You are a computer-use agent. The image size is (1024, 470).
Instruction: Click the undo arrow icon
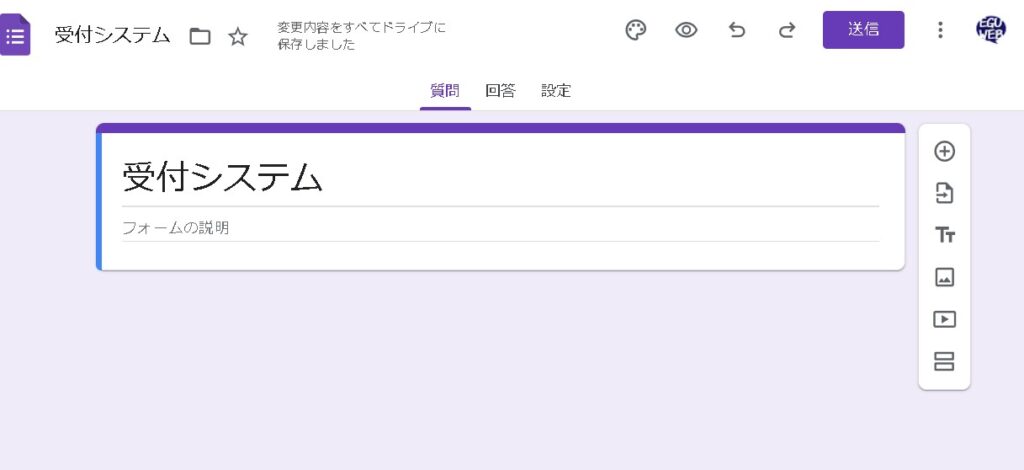(737, 30)
